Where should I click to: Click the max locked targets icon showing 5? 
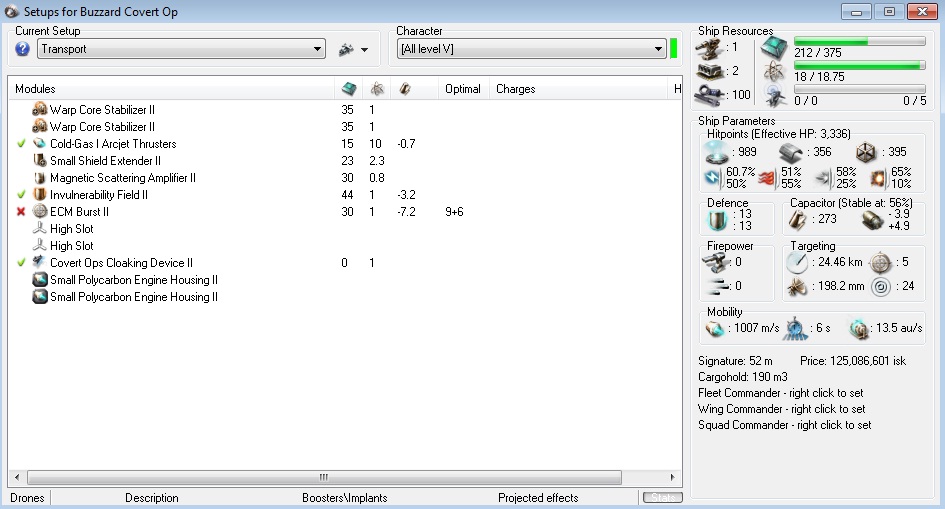coord(881,263)
